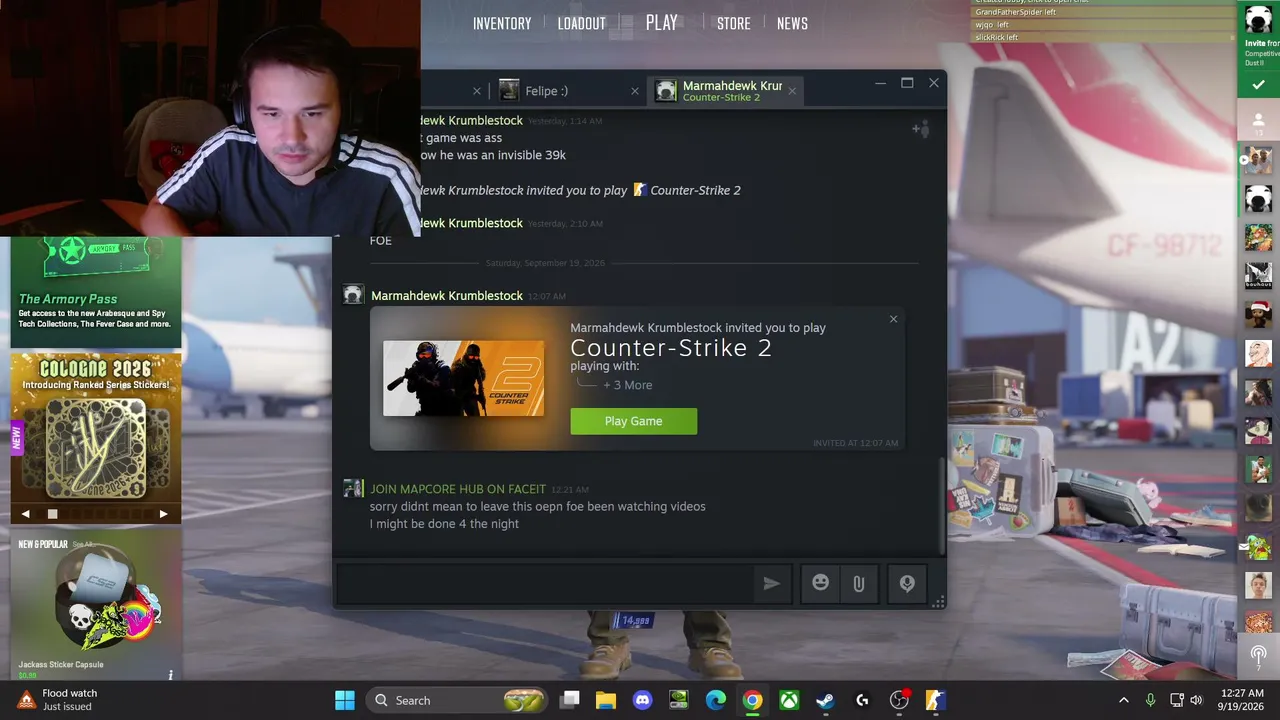Open the broadcast antenna icon in friends sidebar
The width and height of the screenshot is (1280, 720).
tap(1258, 656)
